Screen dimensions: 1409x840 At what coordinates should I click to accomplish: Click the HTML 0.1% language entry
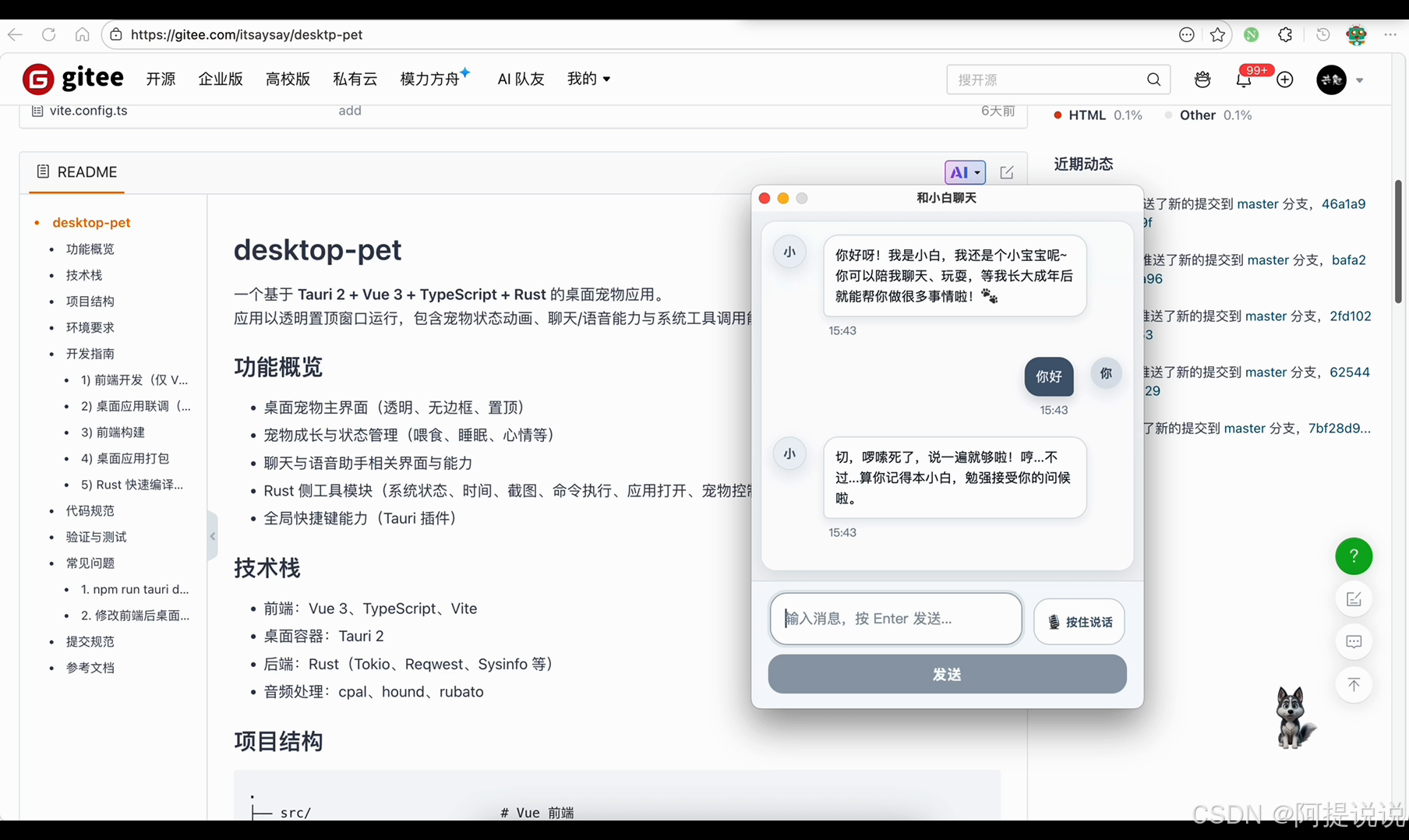tap(1098, 115)
